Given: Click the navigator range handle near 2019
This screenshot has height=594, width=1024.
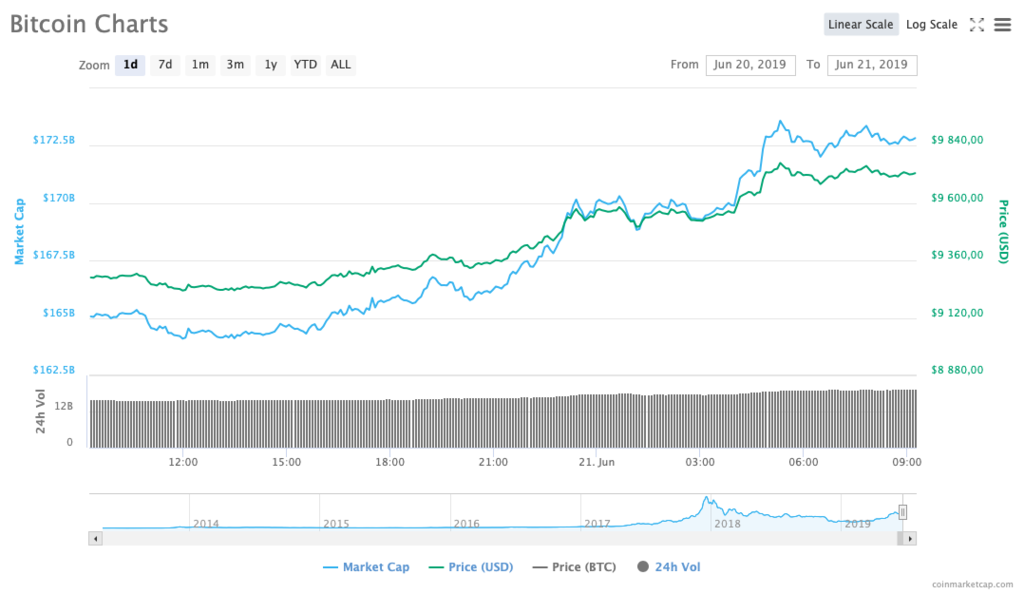Looking at the screenshot, I should [903, 512].
